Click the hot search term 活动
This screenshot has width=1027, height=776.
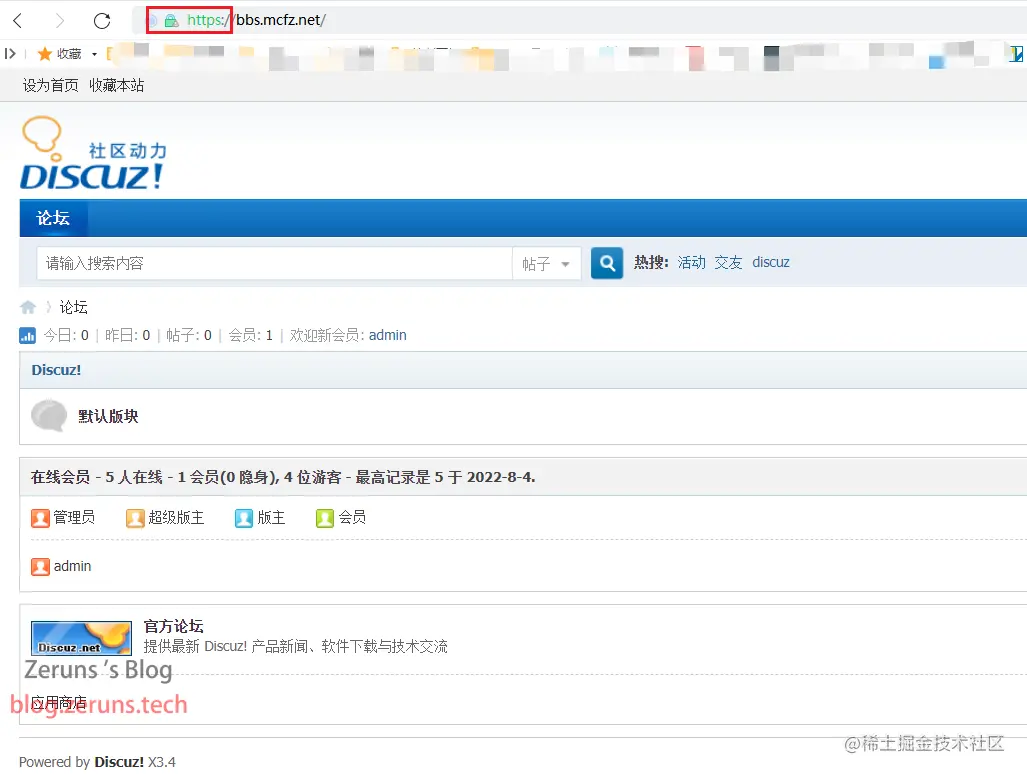pyautogui.click(x=692, y=263)
